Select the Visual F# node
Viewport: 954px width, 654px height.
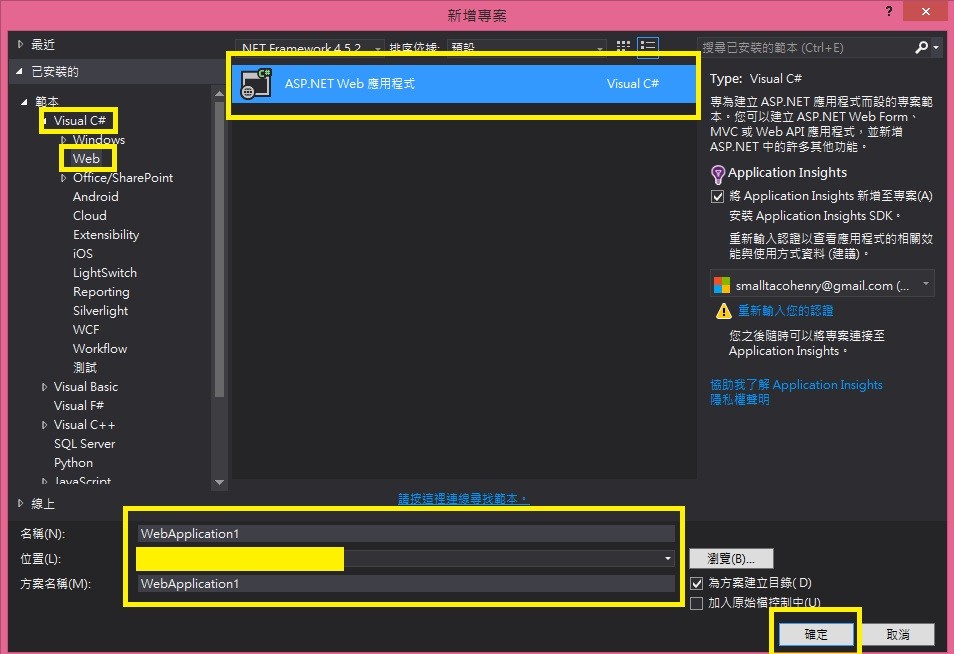coord(78,406)
